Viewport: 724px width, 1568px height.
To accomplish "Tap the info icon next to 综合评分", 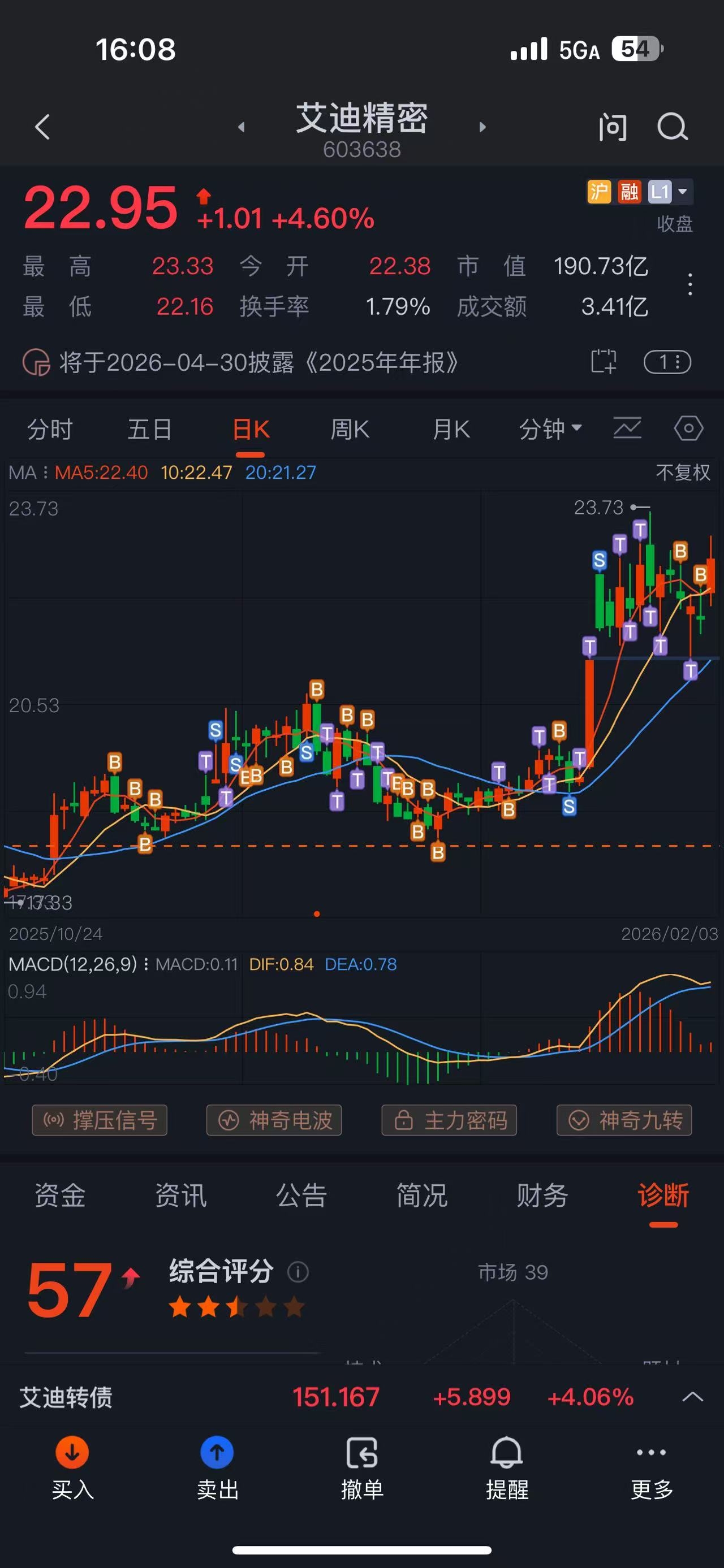I will [298, 1272].
